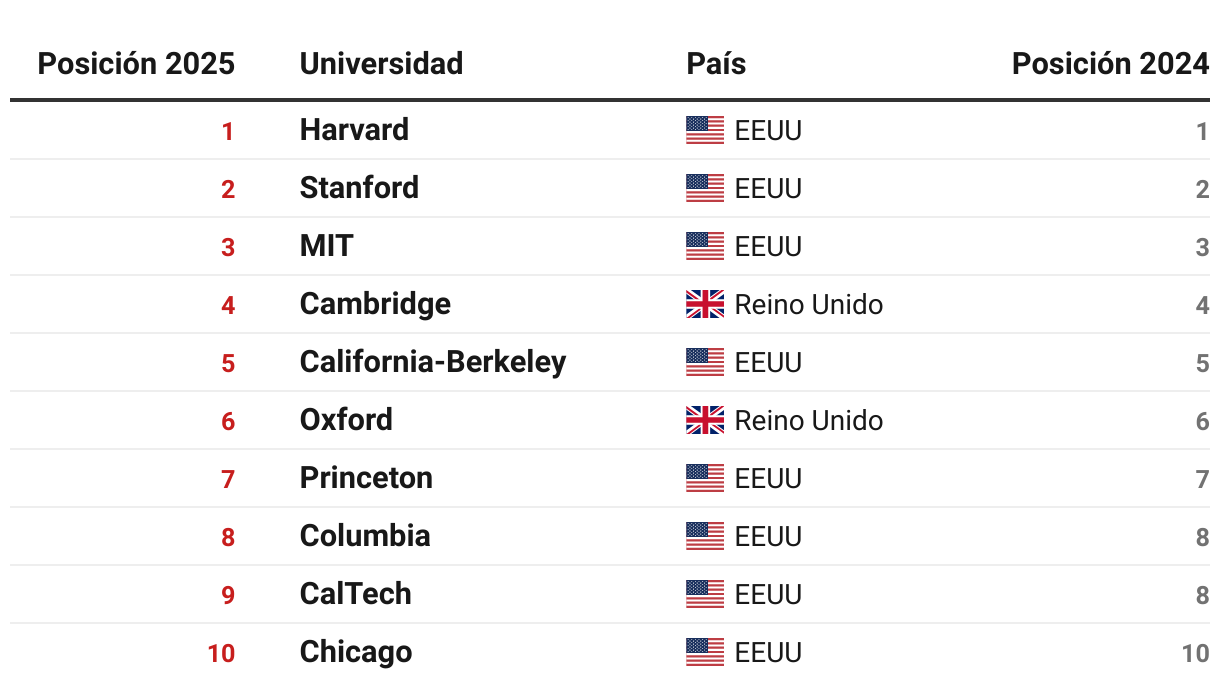
Task: Click the UK flag beside Cambridge
Action: [x=704, y=305]
